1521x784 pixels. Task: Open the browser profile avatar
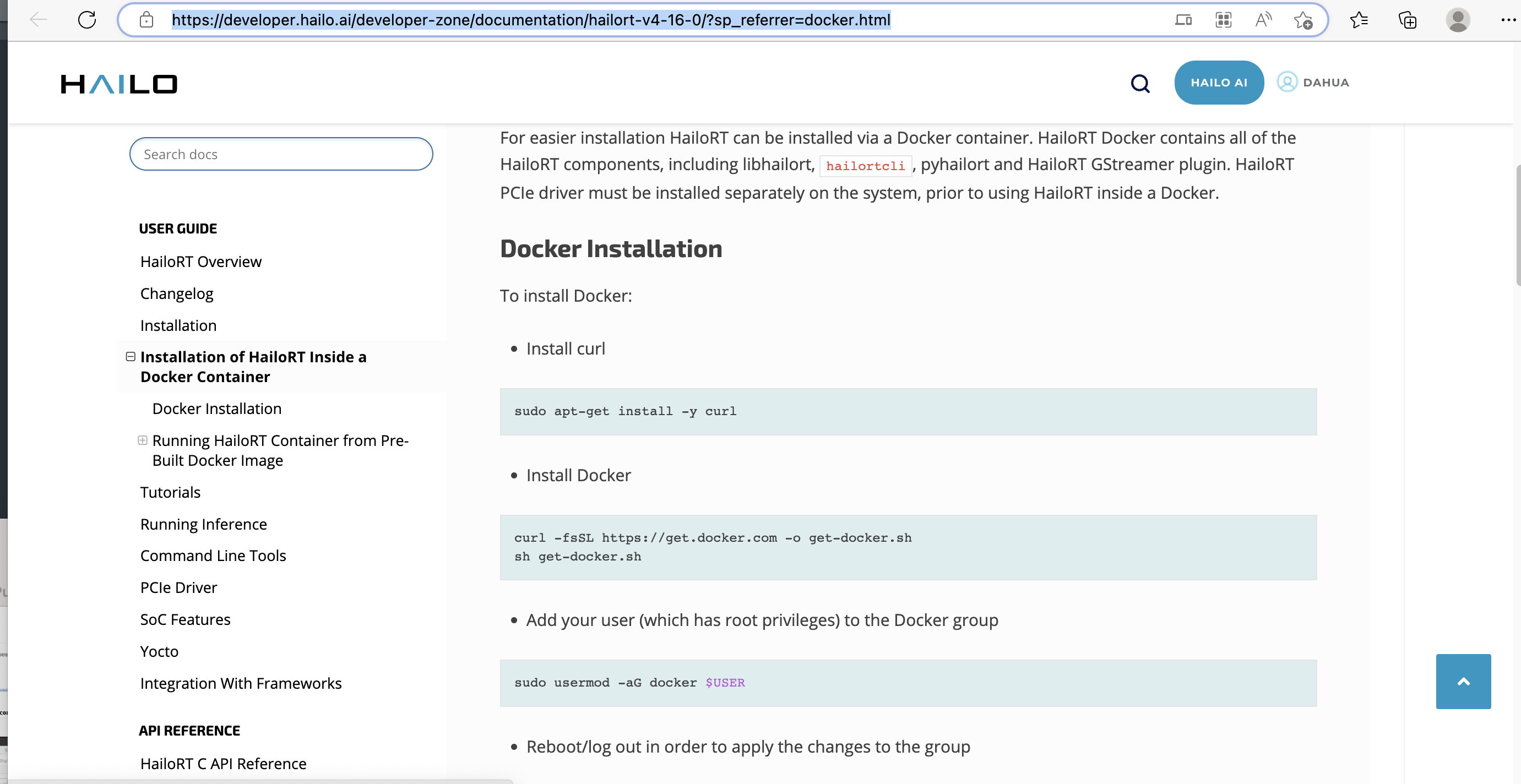[1458, 19]
